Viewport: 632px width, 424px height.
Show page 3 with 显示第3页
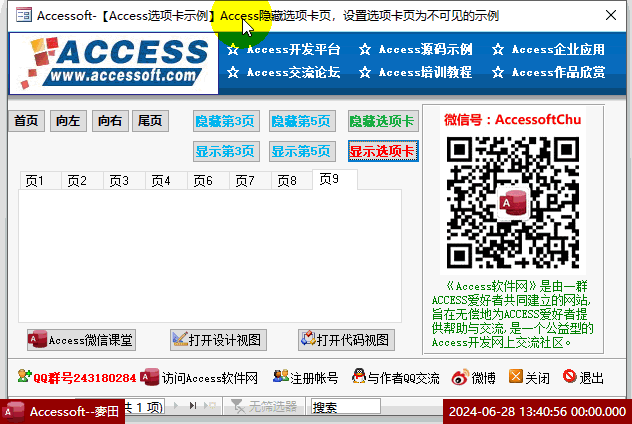(226, 152)
